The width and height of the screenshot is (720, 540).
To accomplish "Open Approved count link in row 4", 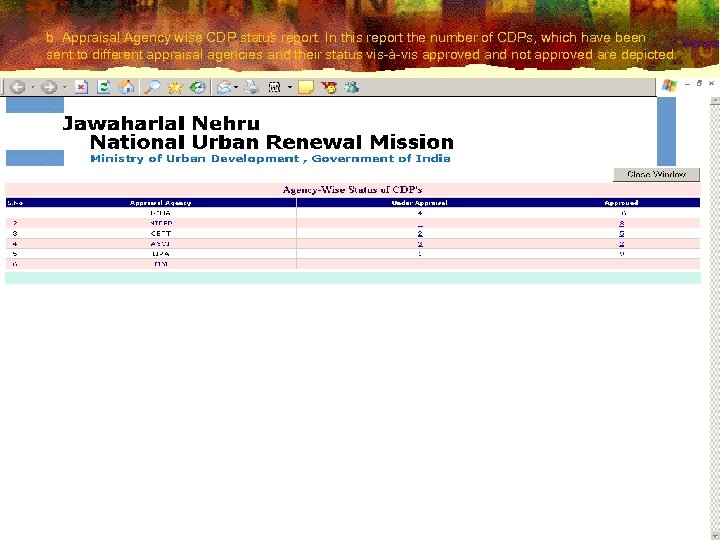I will click(622, 244).
